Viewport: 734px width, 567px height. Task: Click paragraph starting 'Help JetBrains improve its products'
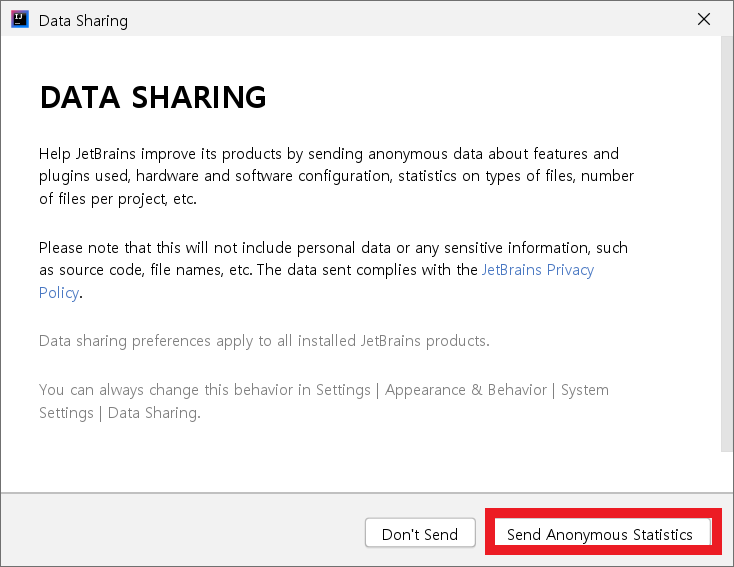tap(336, 176)
